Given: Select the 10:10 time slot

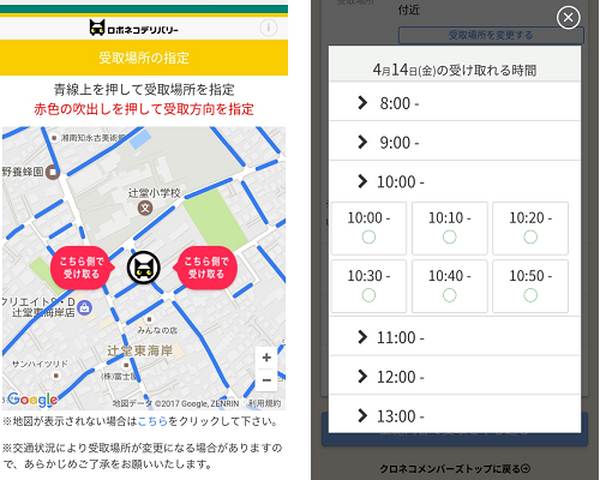Looking at the screenshot, I should (449, 237).
